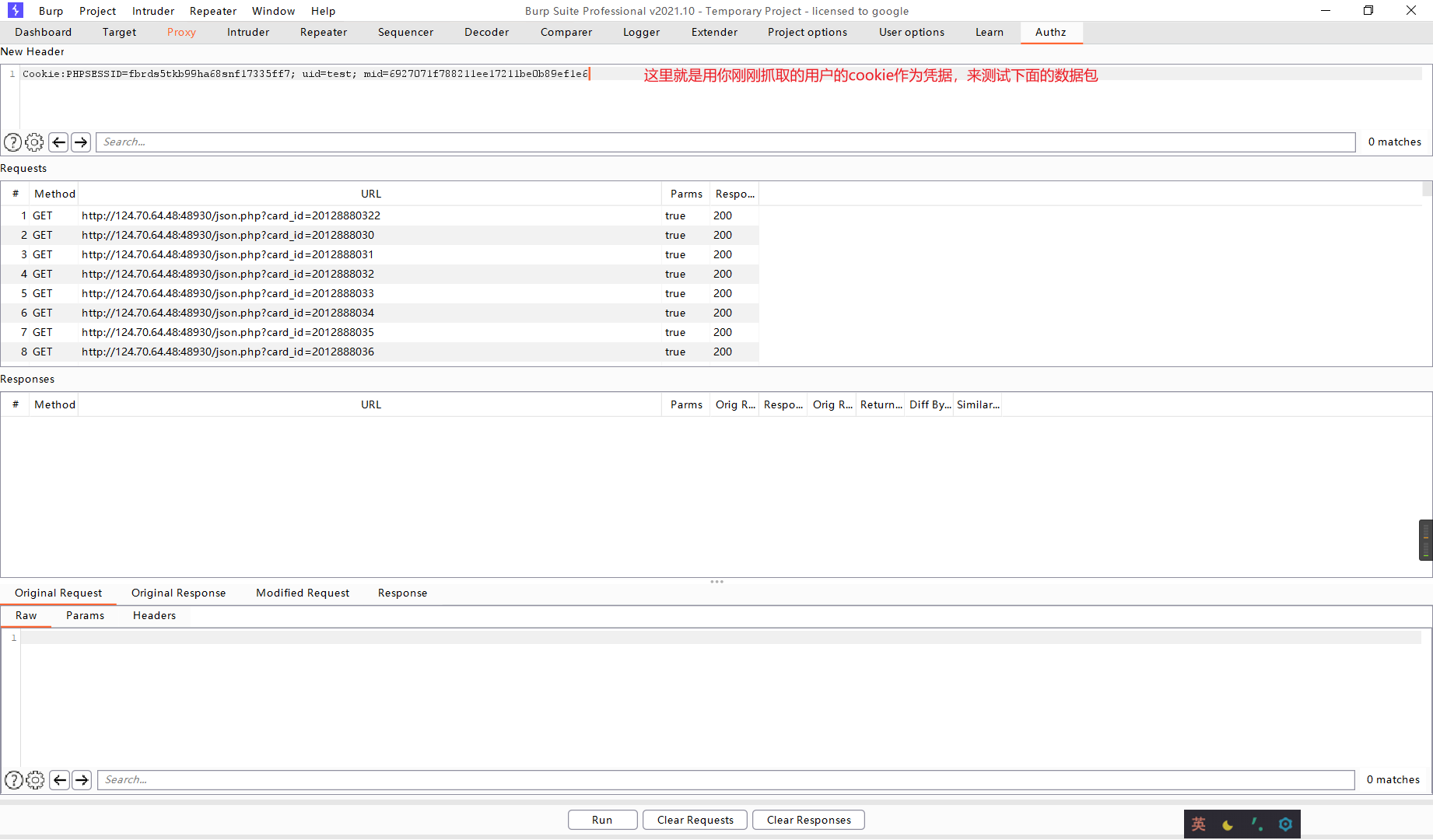1433x840 pixels.
Task: Open the Intruder menu in menu bar
Action: pyautogui.click(x=153, y=11)
